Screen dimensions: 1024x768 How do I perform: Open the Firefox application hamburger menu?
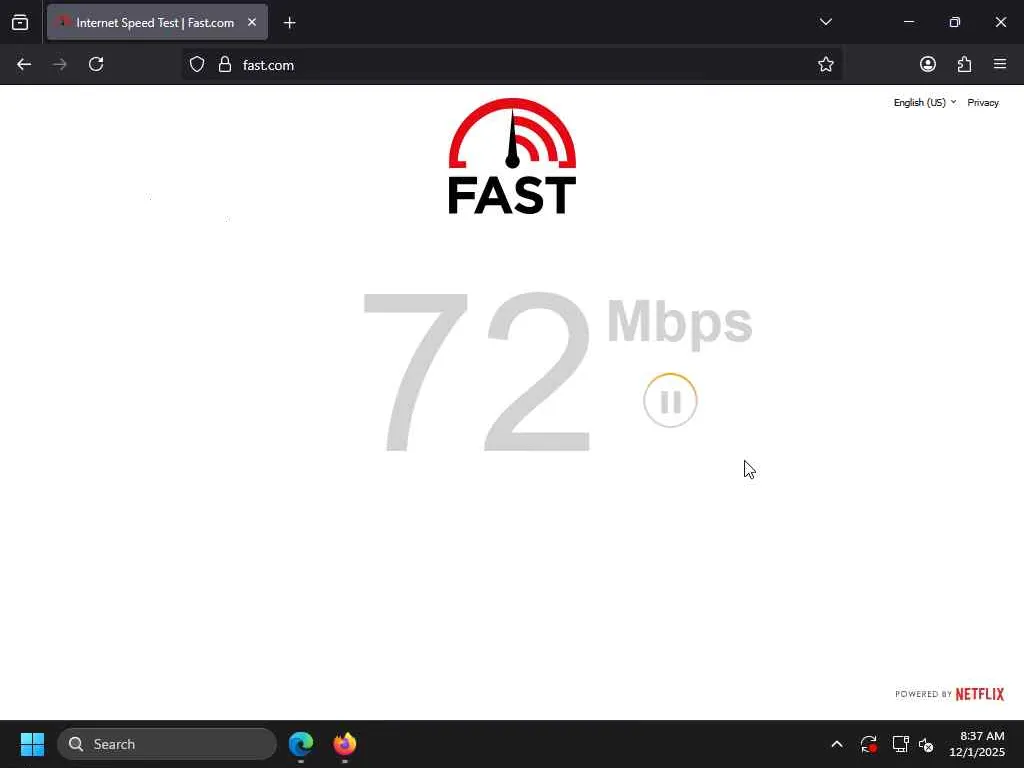coord(1000,64)
